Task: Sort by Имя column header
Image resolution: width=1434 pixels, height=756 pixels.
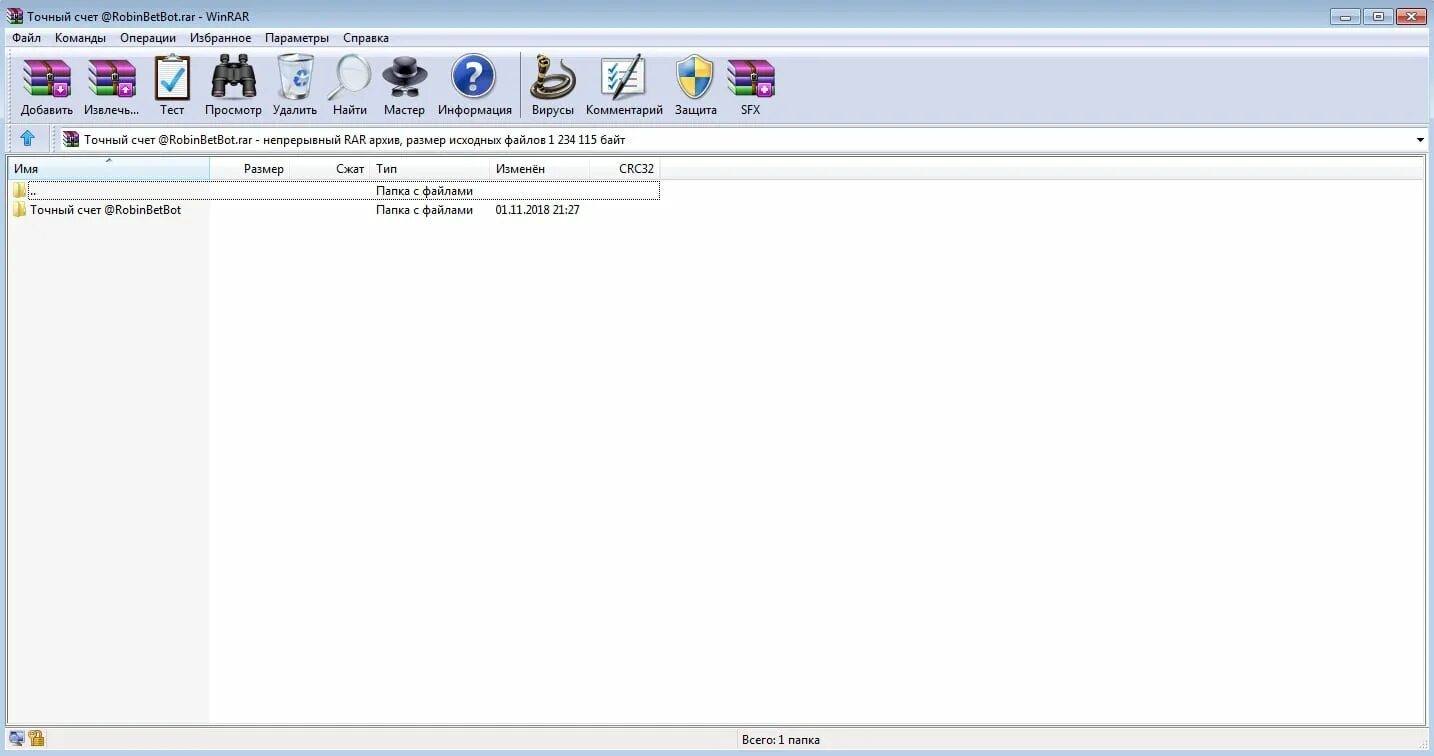Action: 109,169
